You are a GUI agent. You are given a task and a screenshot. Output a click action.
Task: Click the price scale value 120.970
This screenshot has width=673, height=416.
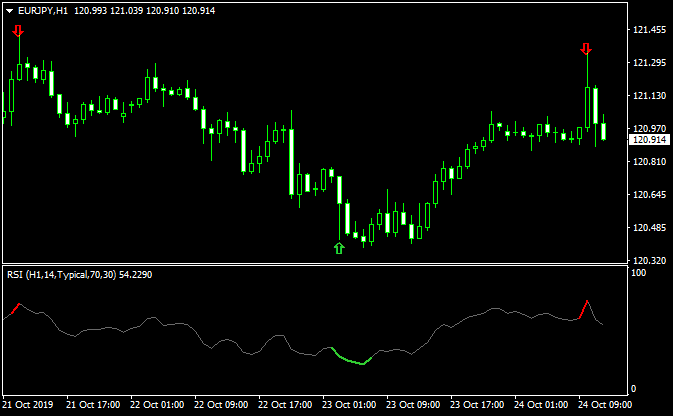(650, 128)
